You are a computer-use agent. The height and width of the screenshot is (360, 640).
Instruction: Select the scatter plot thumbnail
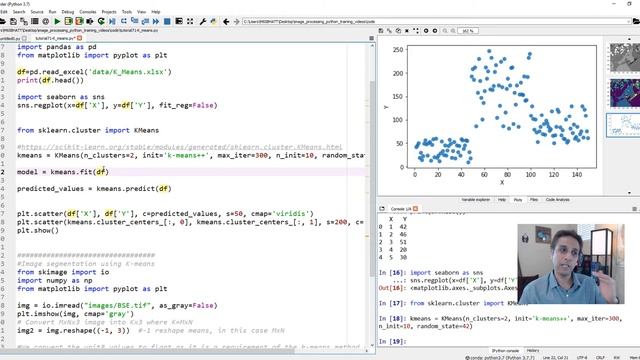click(x=623, y=125)
